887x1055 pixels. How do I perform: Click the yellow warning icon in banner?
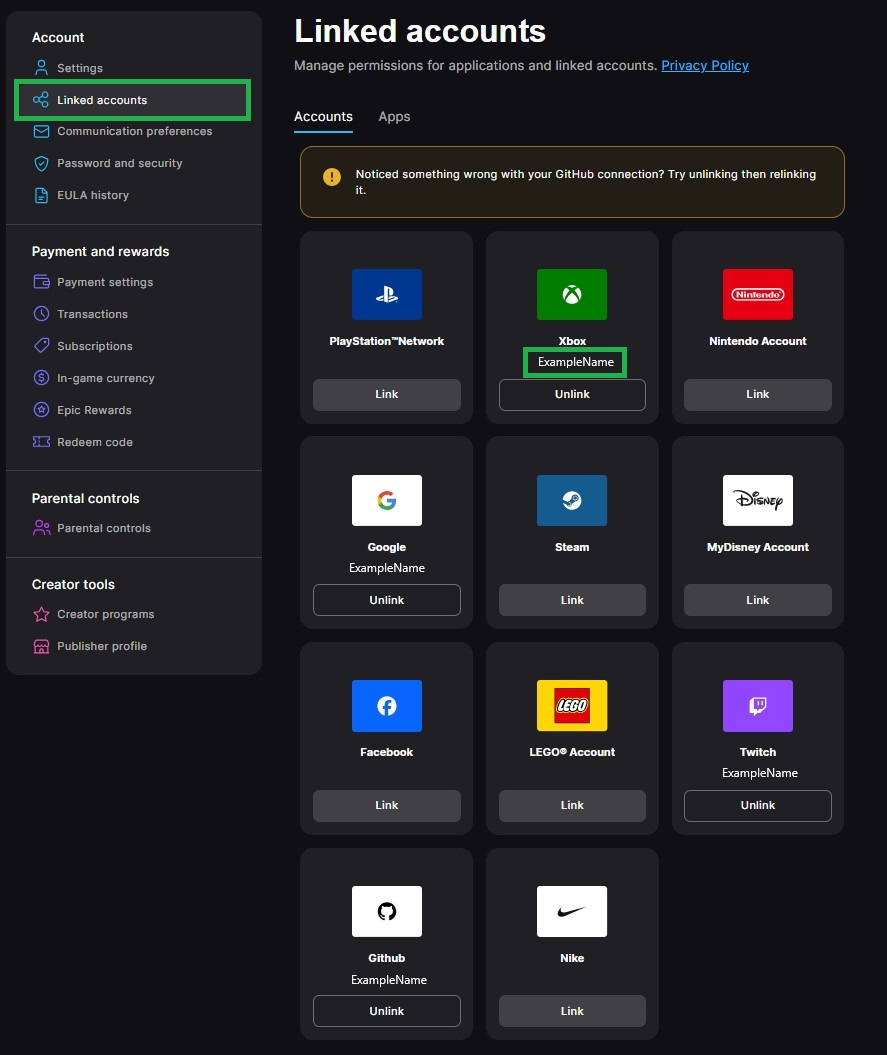(332, 177)
